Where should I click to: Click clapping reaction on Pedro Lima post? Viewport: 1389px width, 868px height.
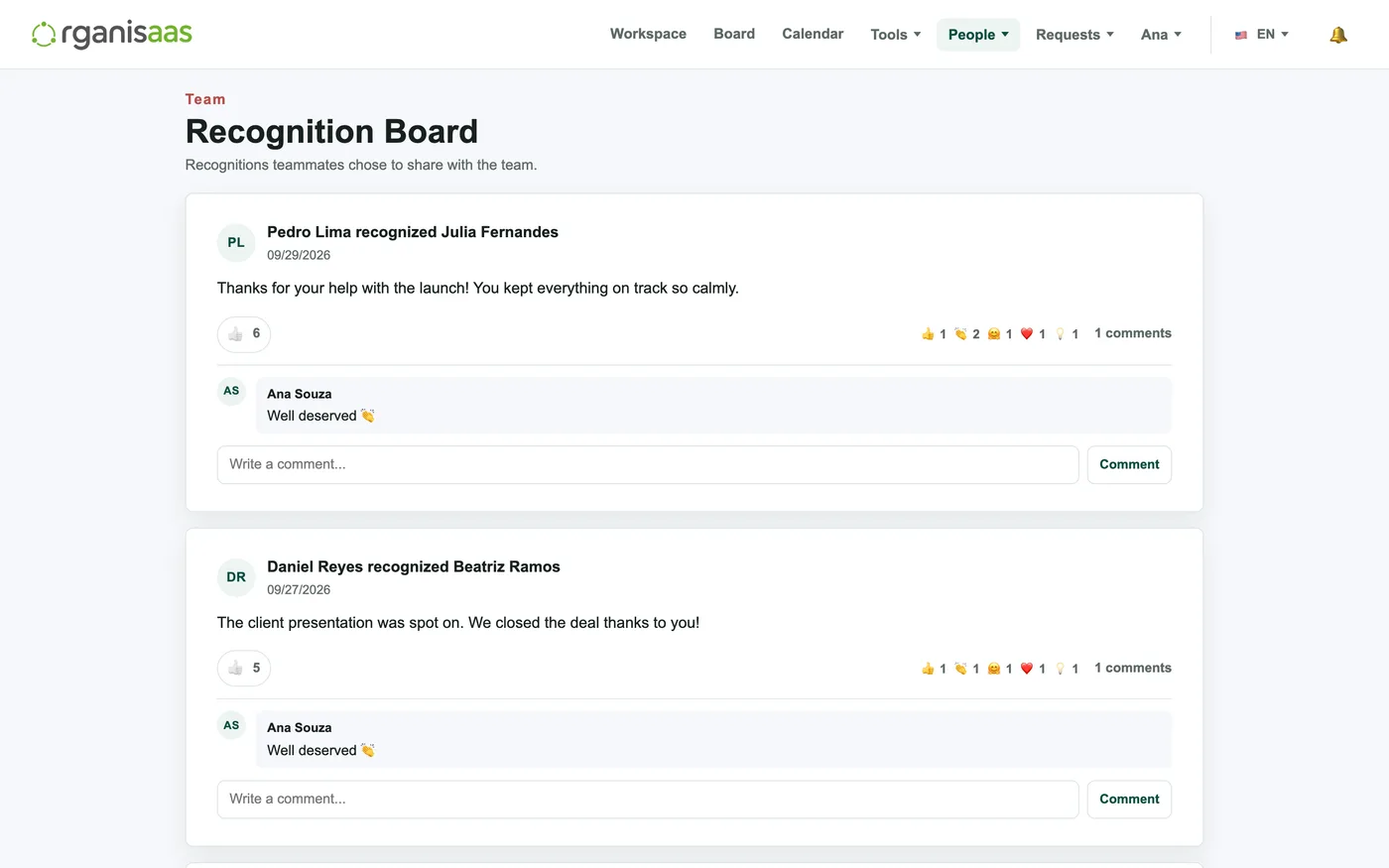click(967, 334)
